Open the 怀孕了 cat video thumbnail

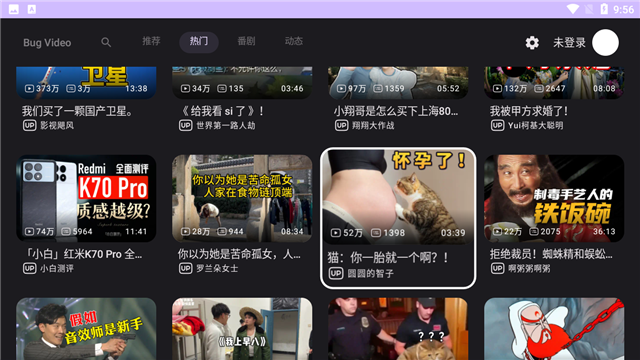[398, 197]
